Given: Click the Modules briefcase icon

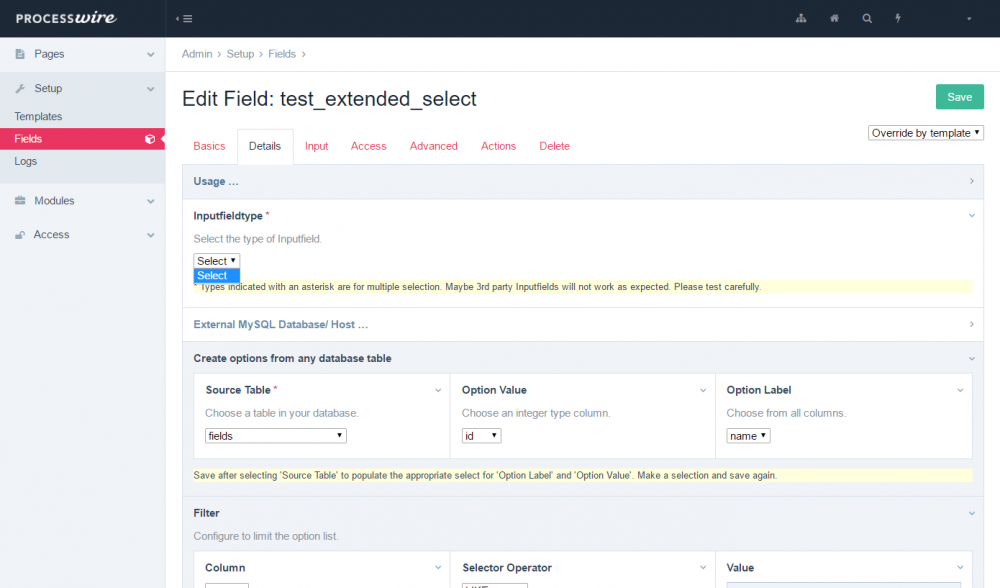Looking at the screenshot, I should [21, 201].
